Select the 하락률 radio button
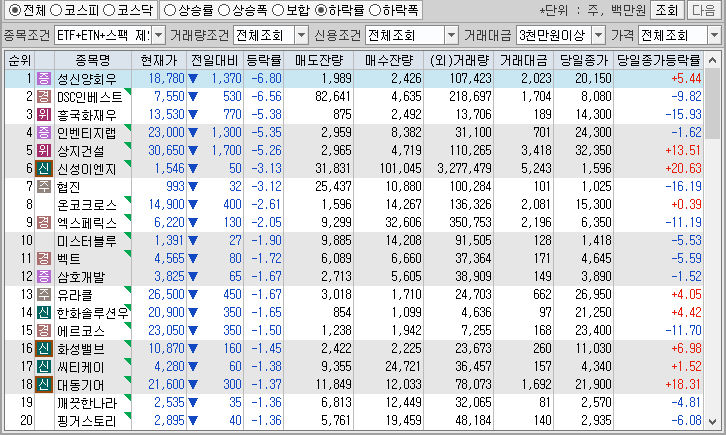The image size is (726, 435). (x=320, y=10)
